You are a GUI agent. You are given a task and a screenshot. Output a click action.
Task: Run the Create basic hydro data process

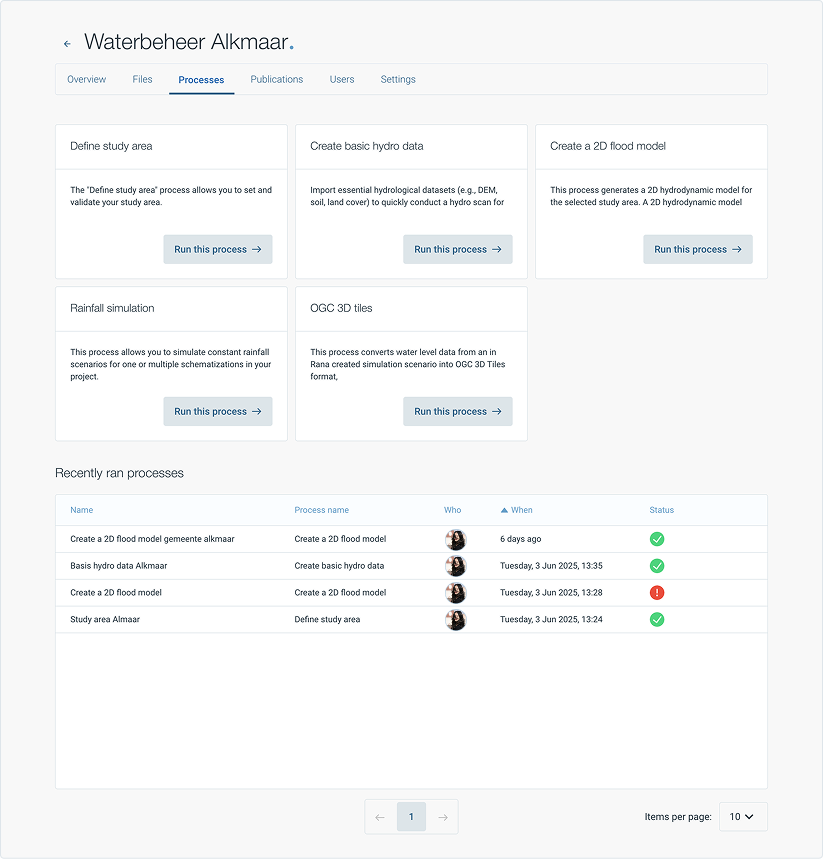click(457, 250)
